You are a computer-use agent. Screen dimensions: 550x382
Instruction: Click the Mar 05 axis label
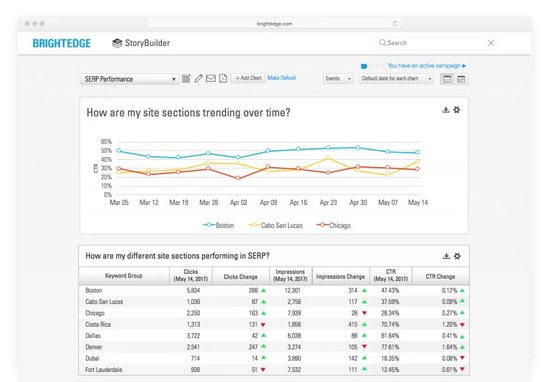119,202
